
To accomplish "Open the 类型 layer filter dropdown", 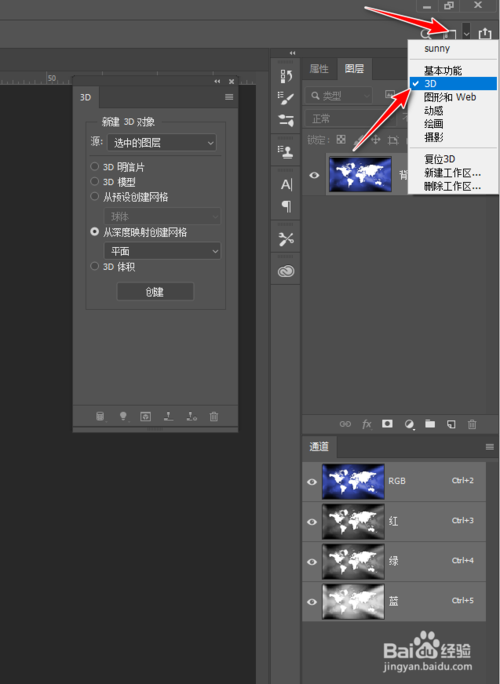I will (x=339, y=95).
